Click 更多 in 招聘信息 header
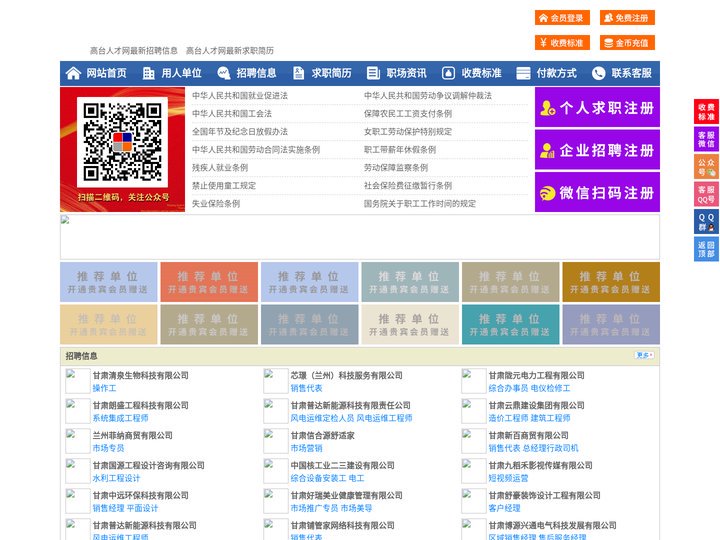 (x=644, y=355)
